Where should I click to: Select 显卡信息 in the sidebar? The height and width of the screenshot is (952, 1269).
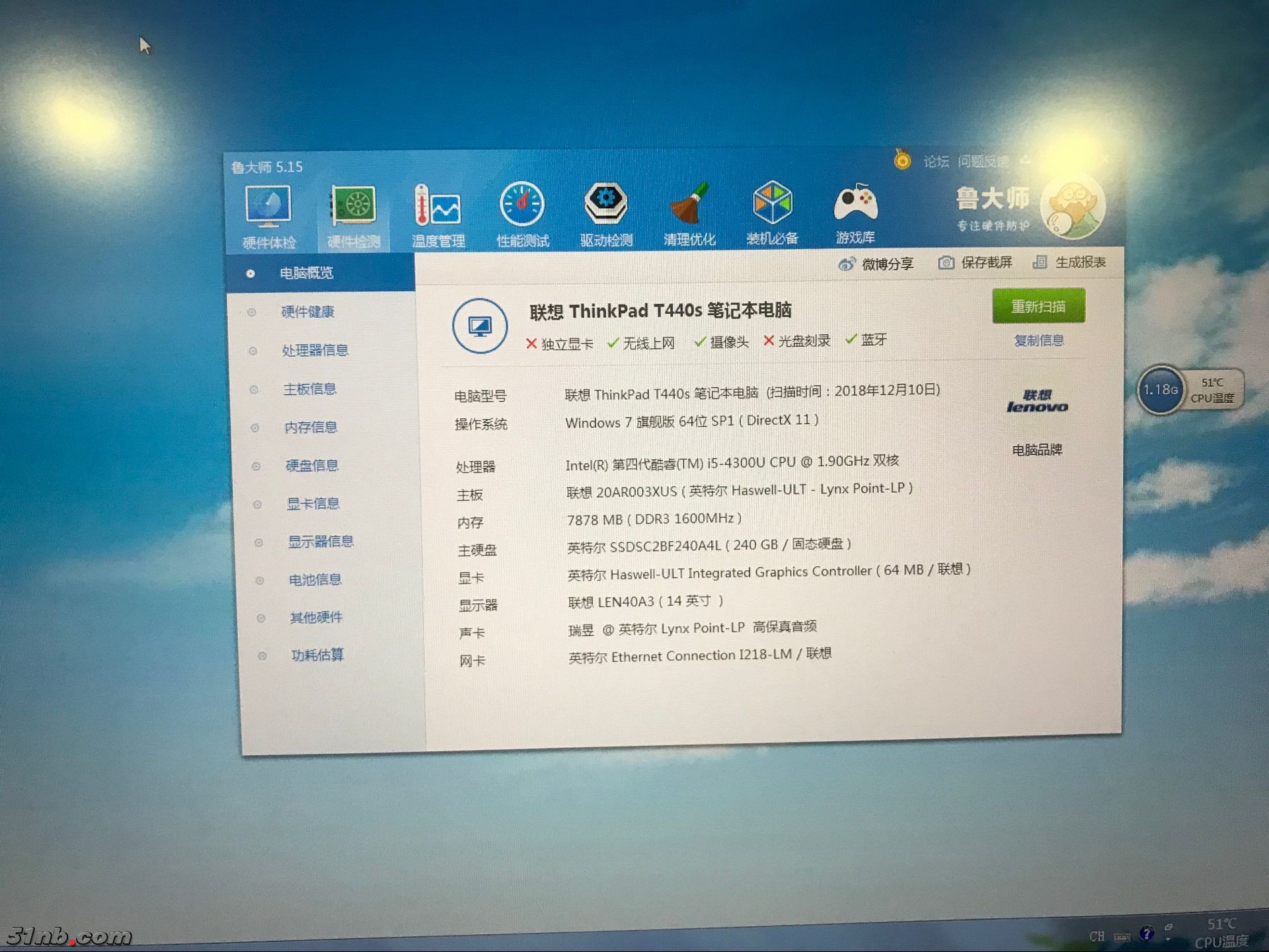[313, 504]
